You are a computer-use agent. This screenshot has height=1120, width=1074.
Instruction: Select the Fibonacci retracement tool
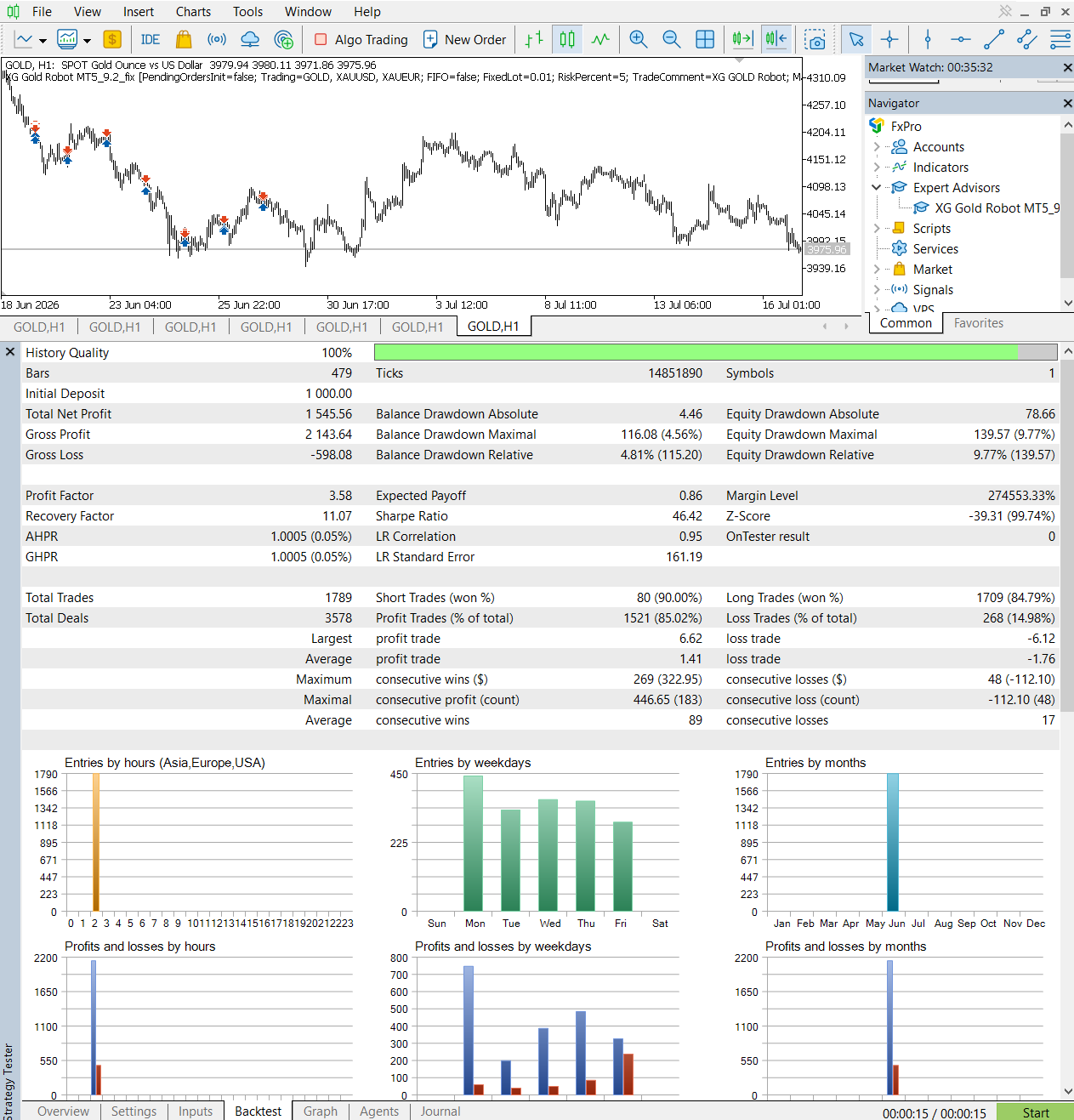tap(1060, 39)
